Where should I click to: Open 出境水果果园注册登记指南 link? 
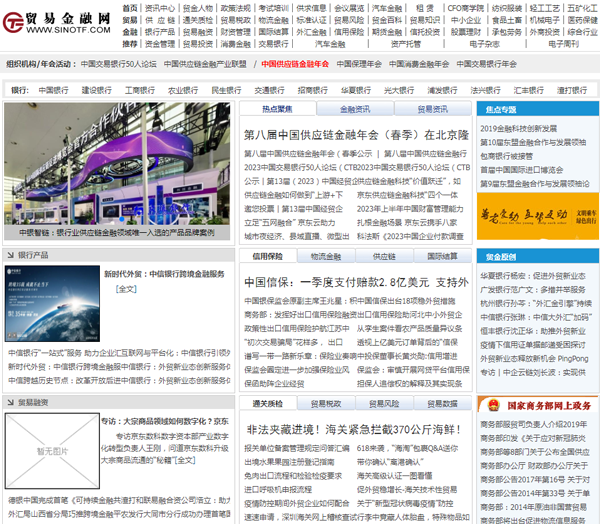click(289, 462)
